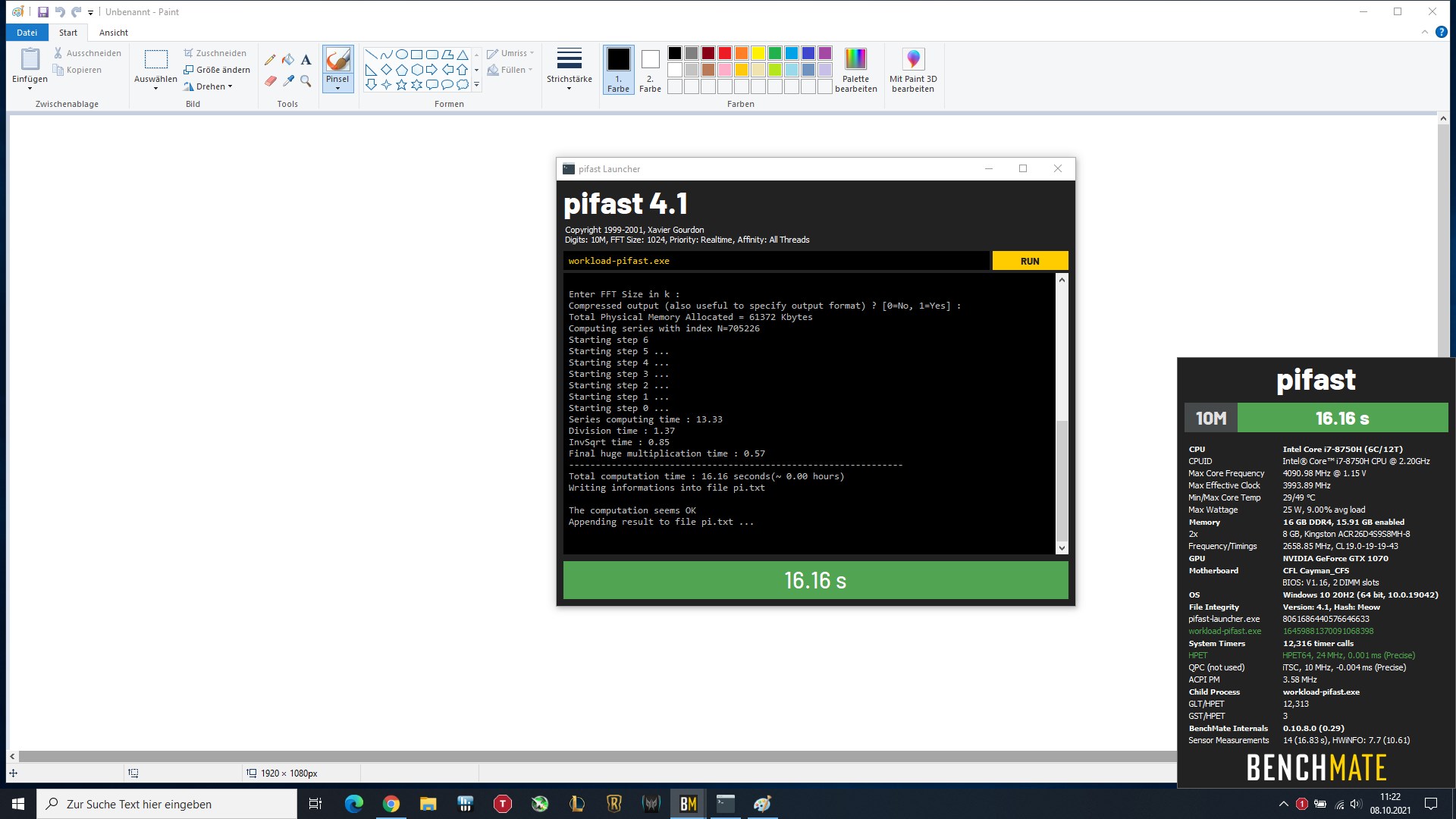Open Windows Start menu

click(18, 804)
